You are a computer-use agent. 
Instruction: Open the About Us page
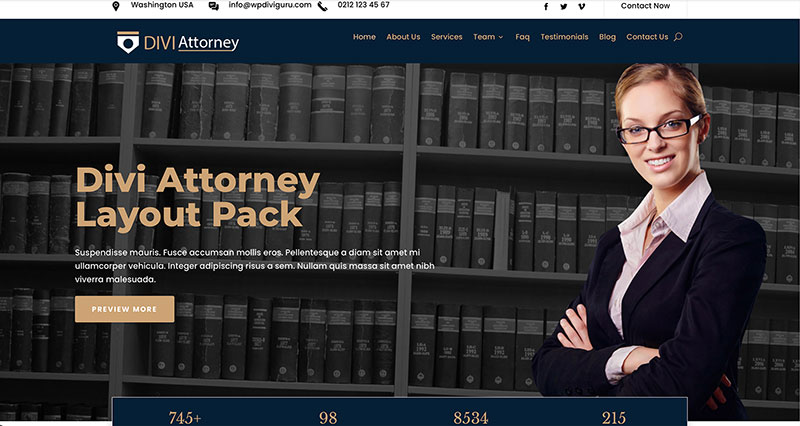[x=403, y=37]
